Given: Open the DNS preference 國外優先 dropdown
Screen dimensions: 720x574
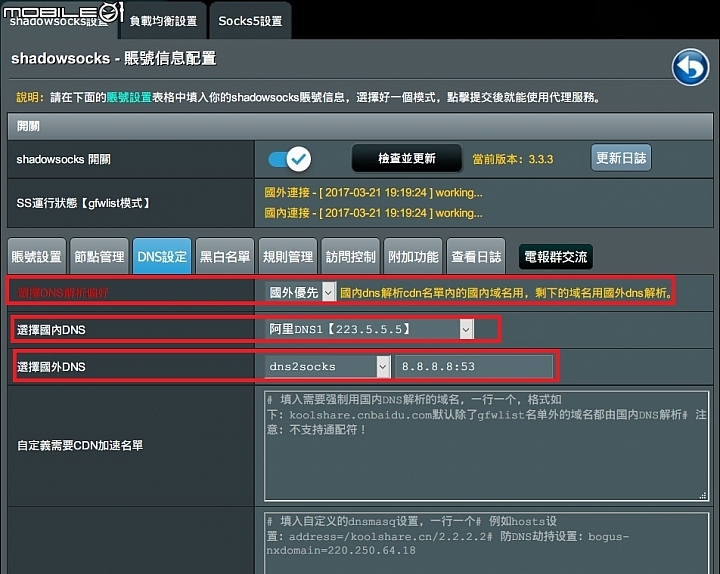Looking at the screenshot, I should (301, 292).
